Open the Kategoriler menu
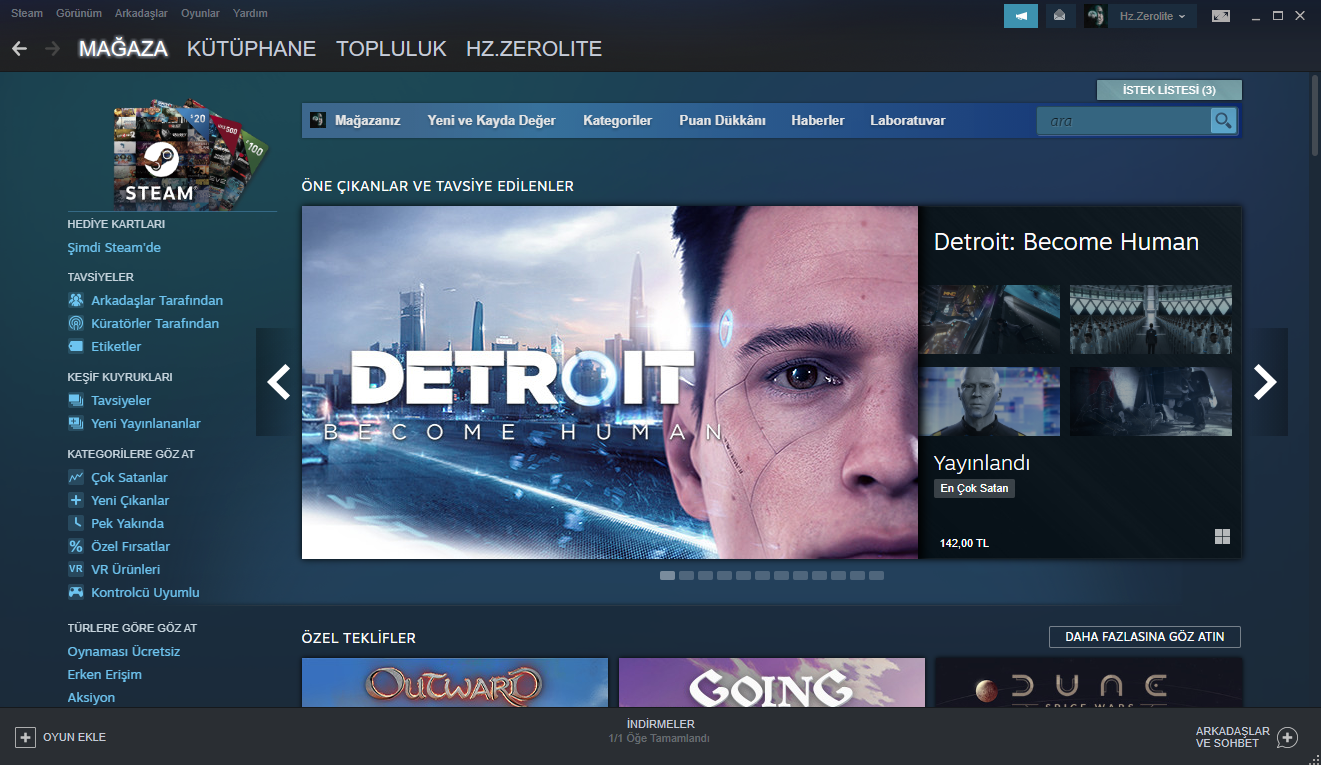 pyautogui.click(x=617, y=121)
